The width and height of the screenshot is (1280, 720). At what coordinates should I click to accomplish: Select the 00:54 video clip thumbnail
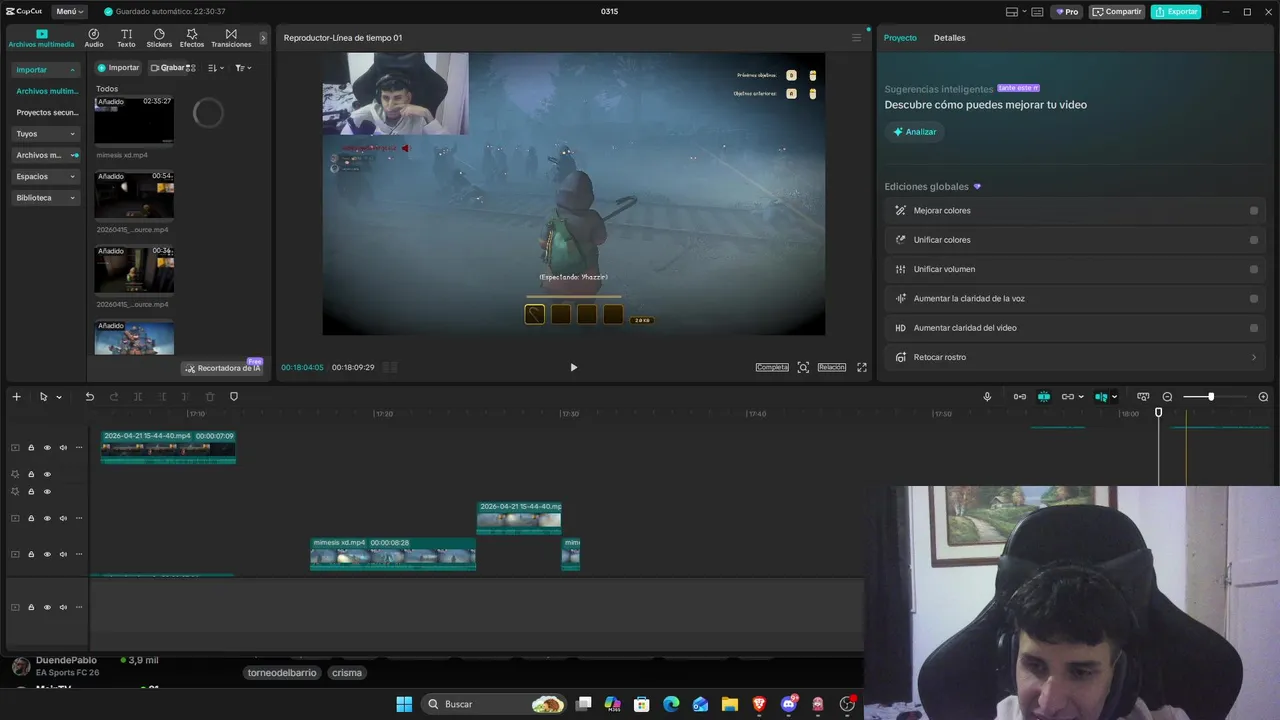point(134,195)
